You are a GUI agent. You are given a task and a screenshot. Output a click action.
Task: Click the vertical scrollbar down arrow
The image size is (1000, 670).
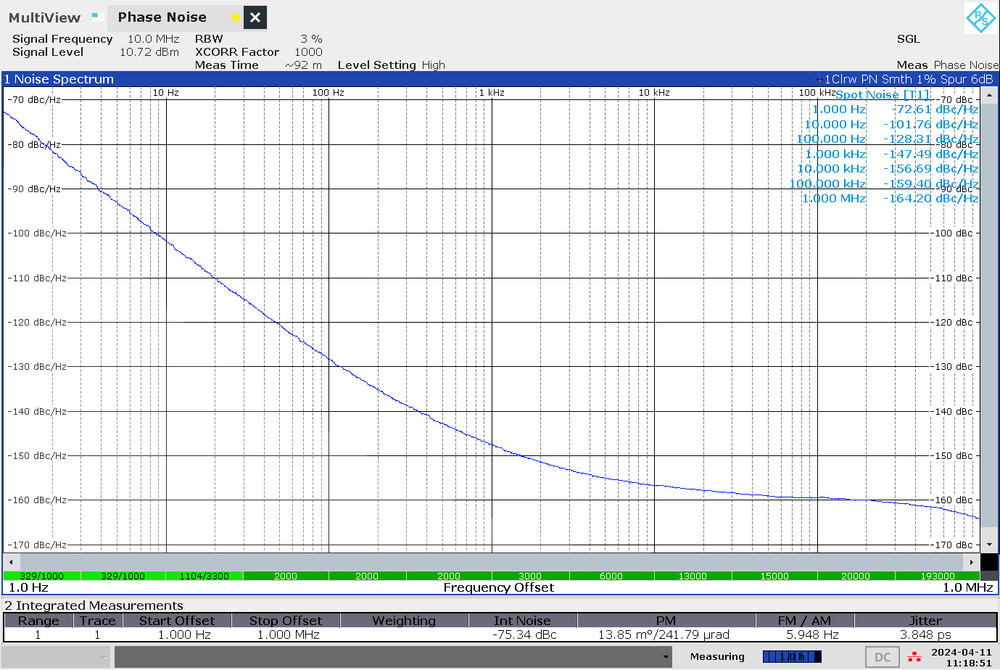[989, 544]
